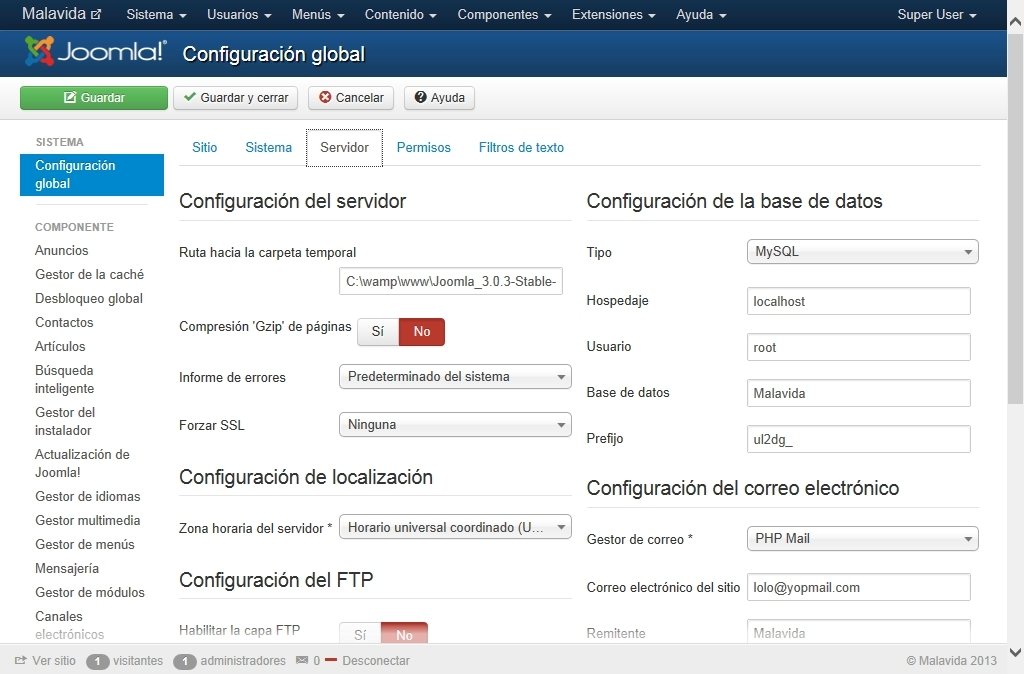Click the Usuario field with root
The height and width of the screenshot is (674, 1024).
(859, 347)
